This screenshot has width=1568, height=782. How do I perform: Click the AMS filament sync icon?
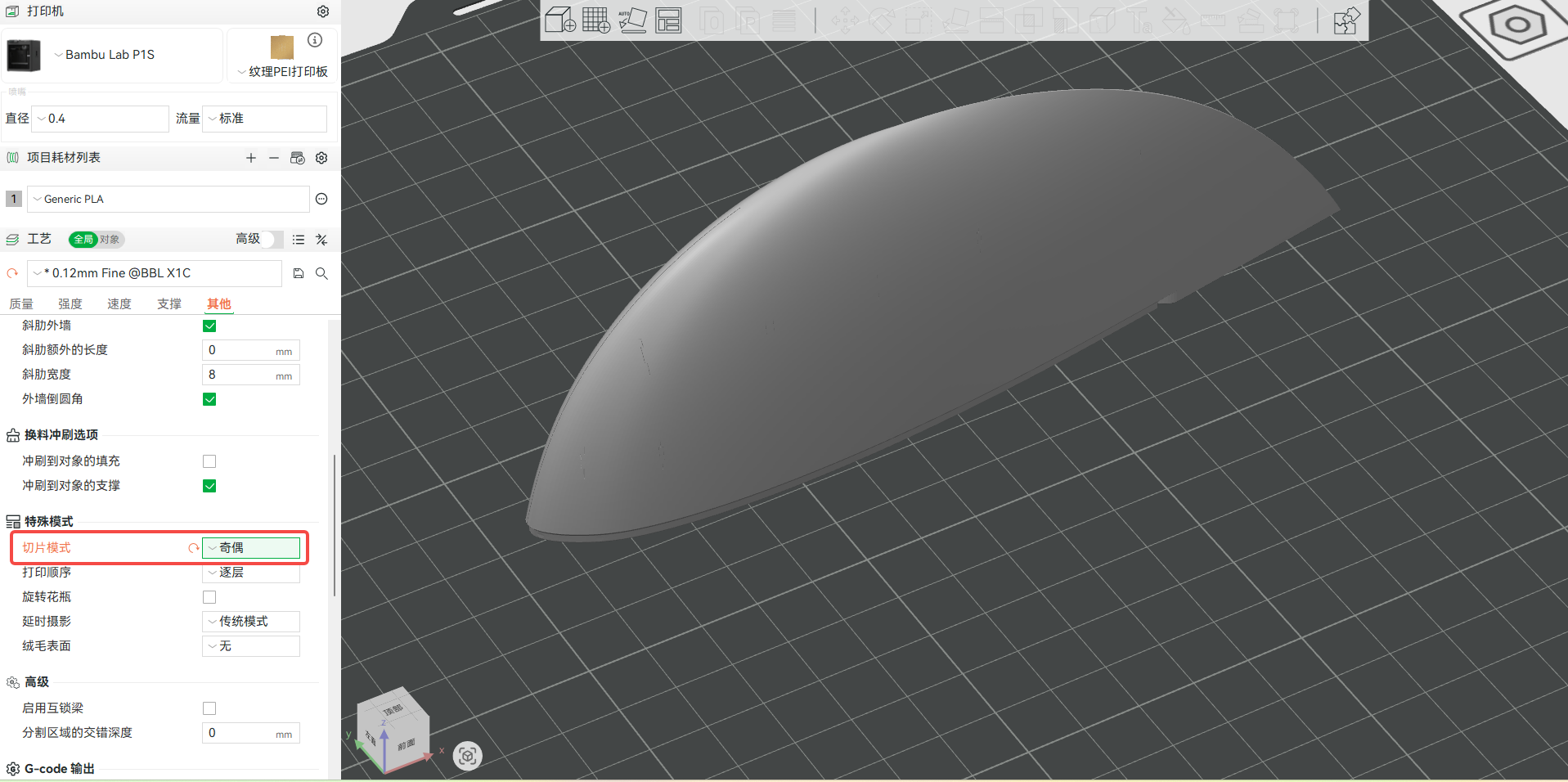[x=298, y=158]
